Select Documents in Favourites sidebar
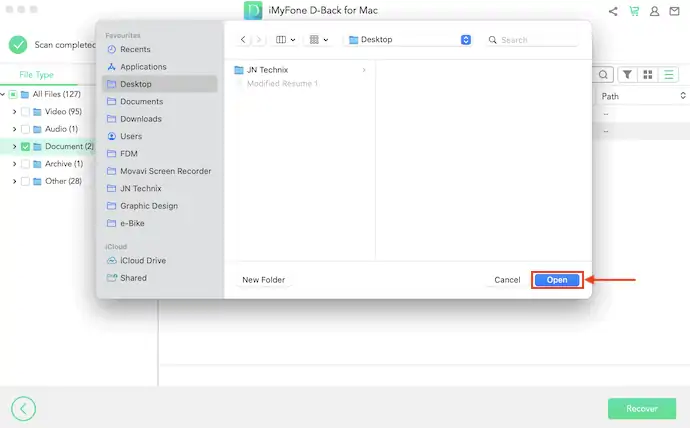 tap(141, 102)
